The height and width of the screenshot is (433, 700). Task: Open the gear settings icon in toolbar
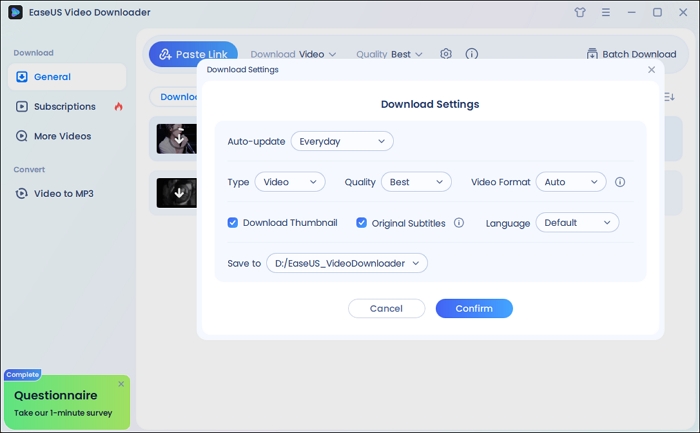click(446, 54)
